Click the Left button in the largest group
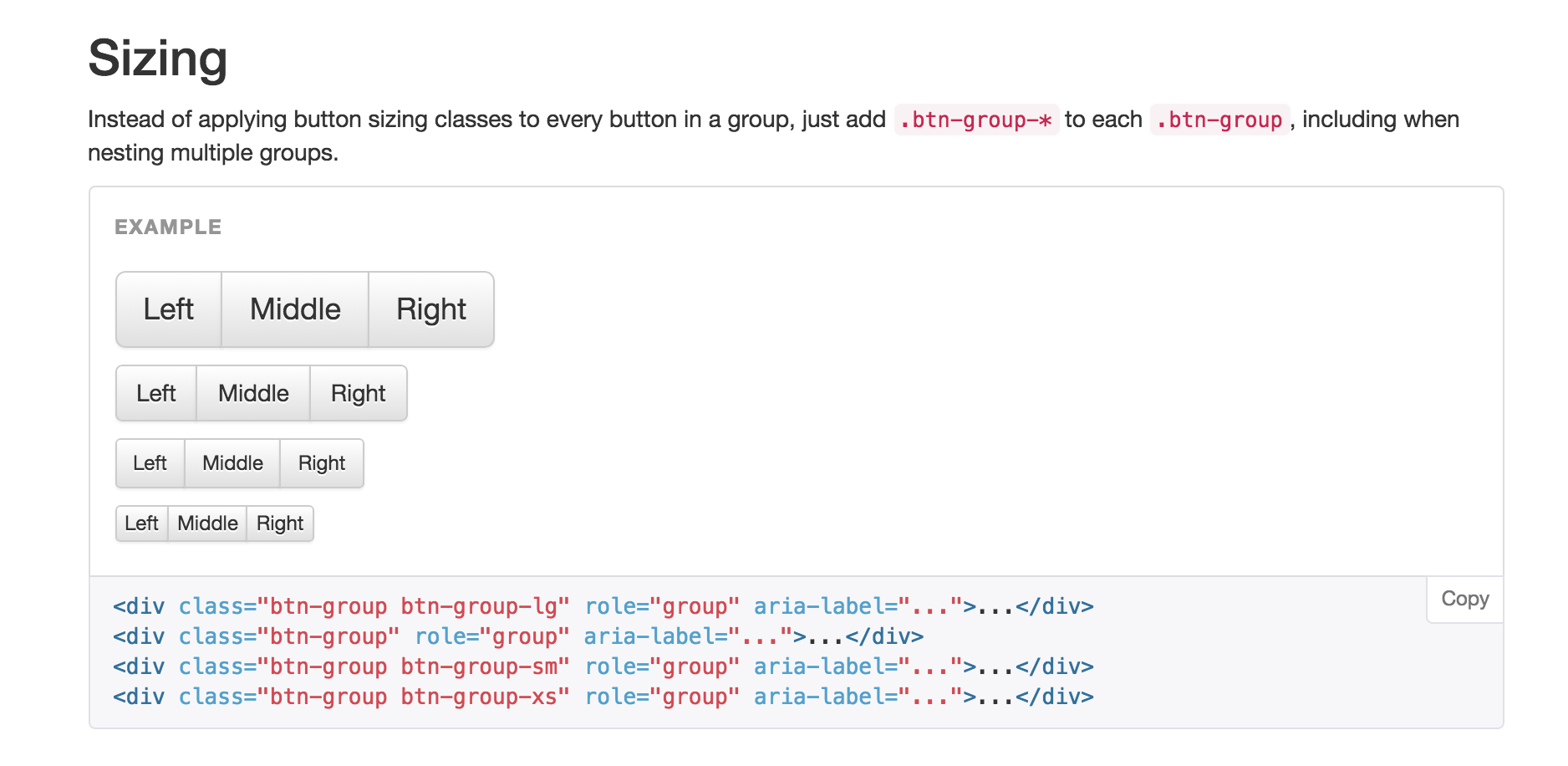The width and height of the screenshot is (1568, 766). pos(169,309)
